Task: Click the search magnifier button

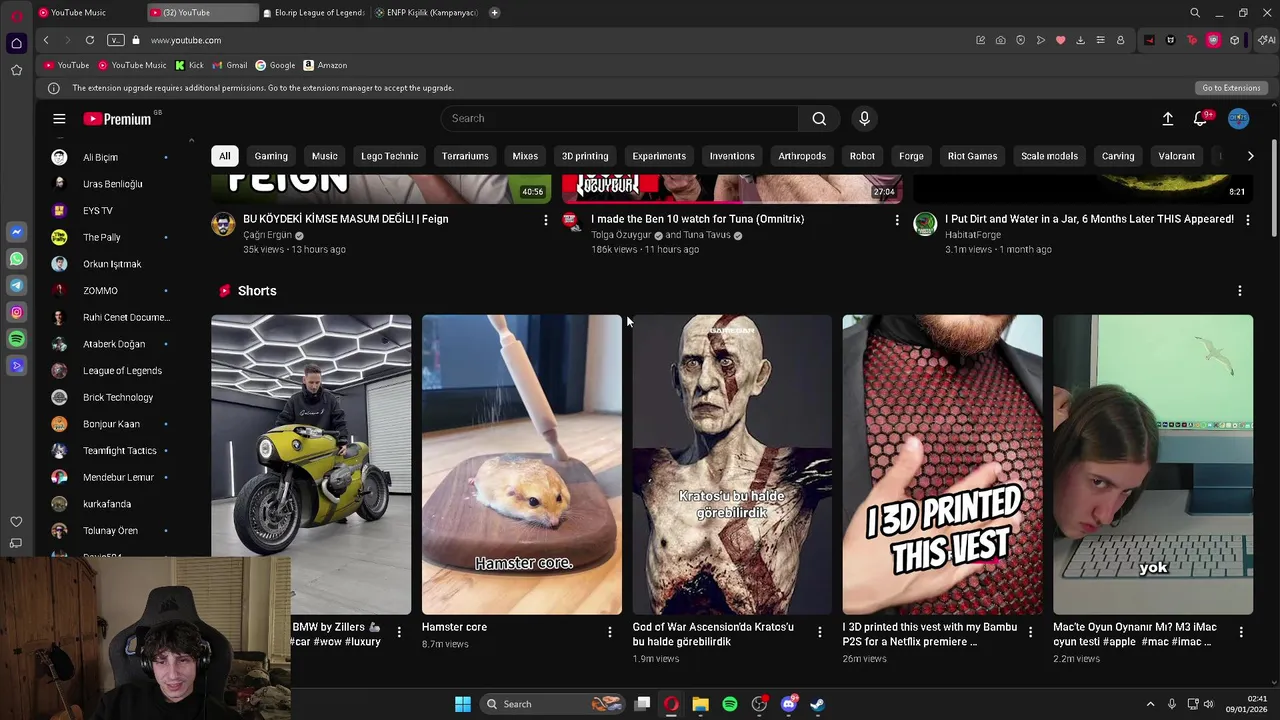Action: click(x=819, y=118)
